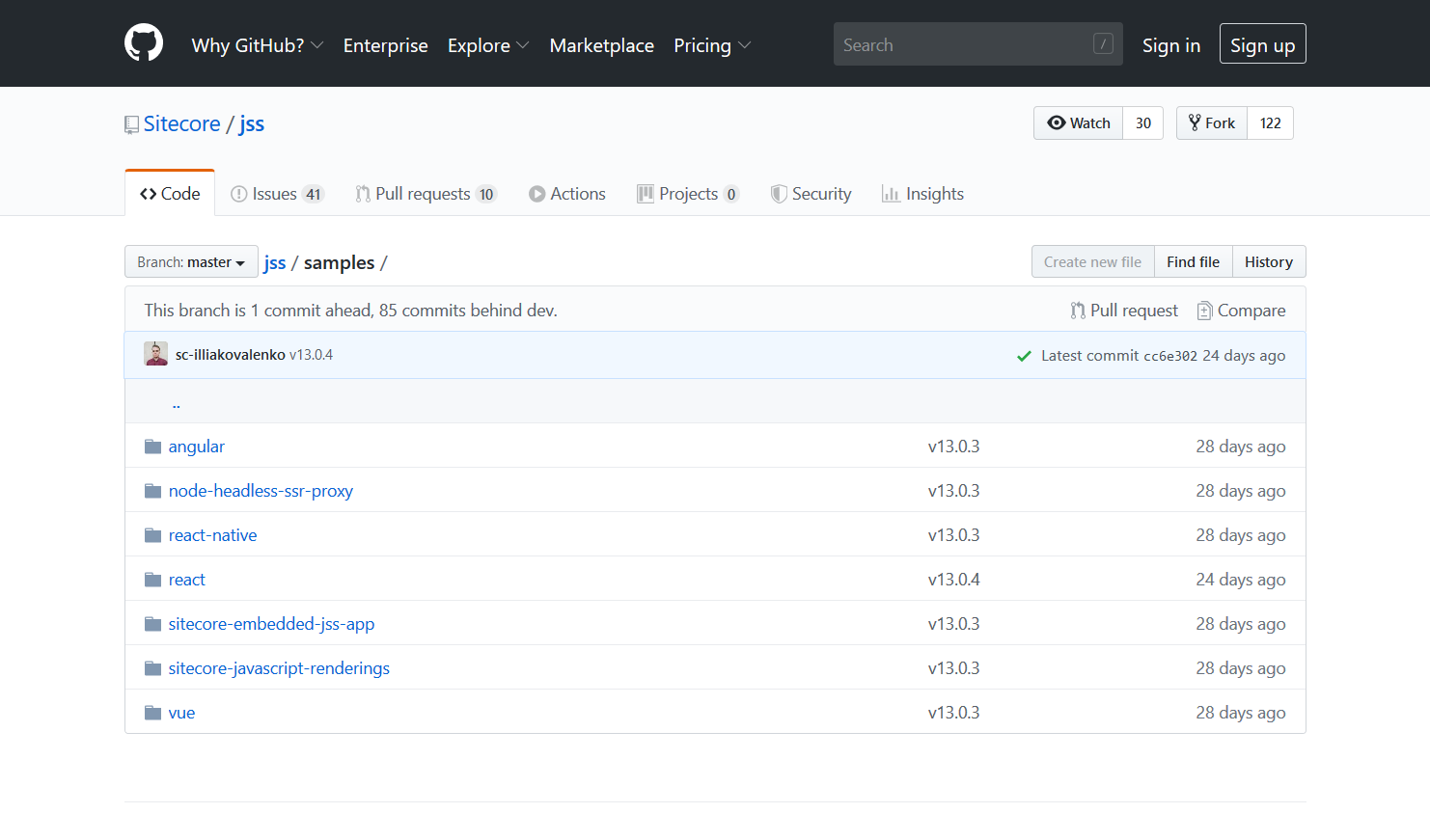
Task: Select the Code tab
Action: [170, 194]
